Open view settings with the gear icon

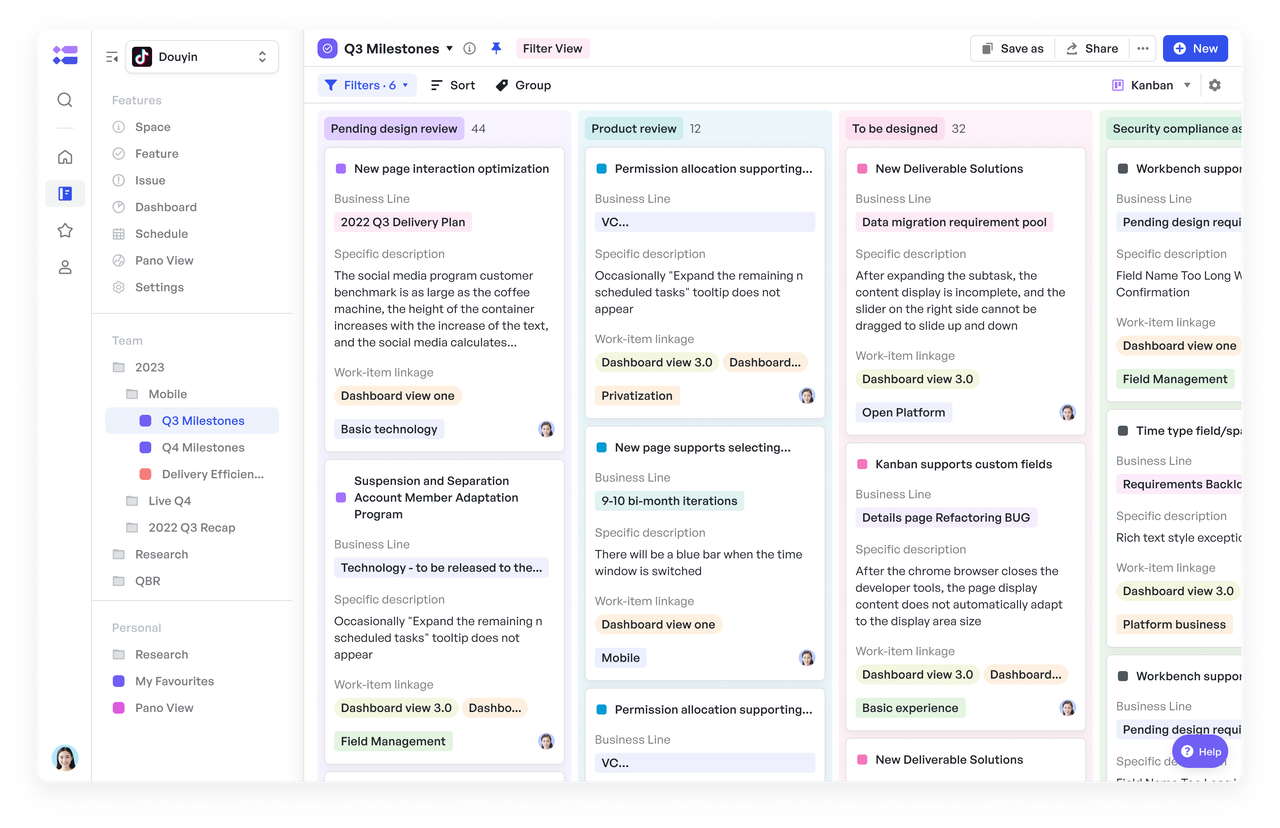click(x=1214, y=85)
